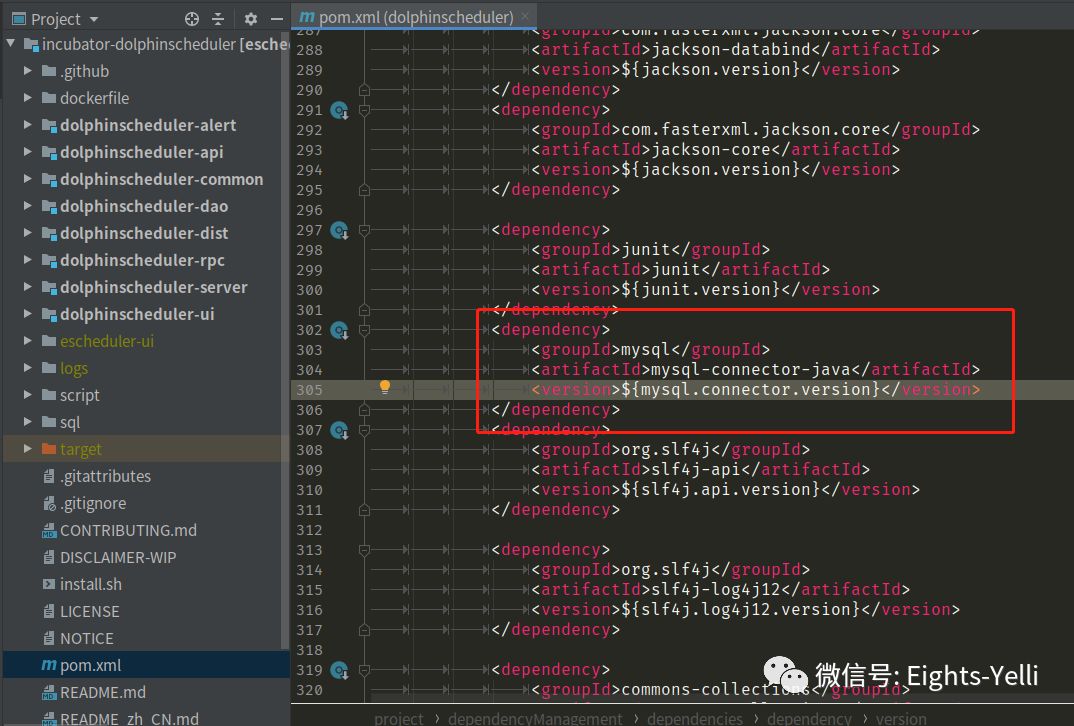This screenshot has height=726, width=1074.
Task: Select the target folder
Action: (x=81, y=449)
